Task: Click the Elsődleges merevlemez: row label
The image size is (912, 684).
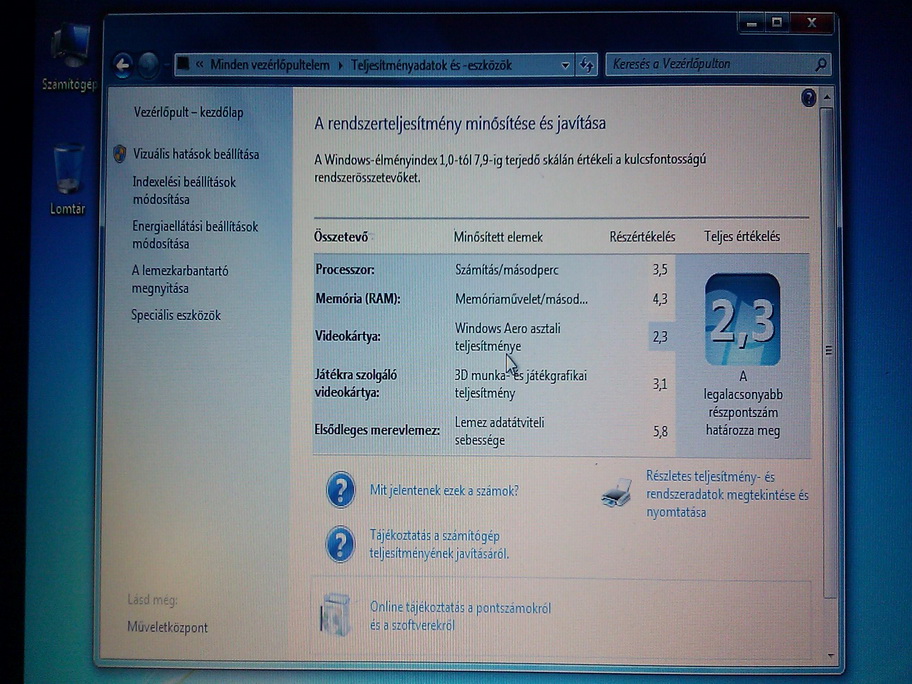Action: point(377,430)
